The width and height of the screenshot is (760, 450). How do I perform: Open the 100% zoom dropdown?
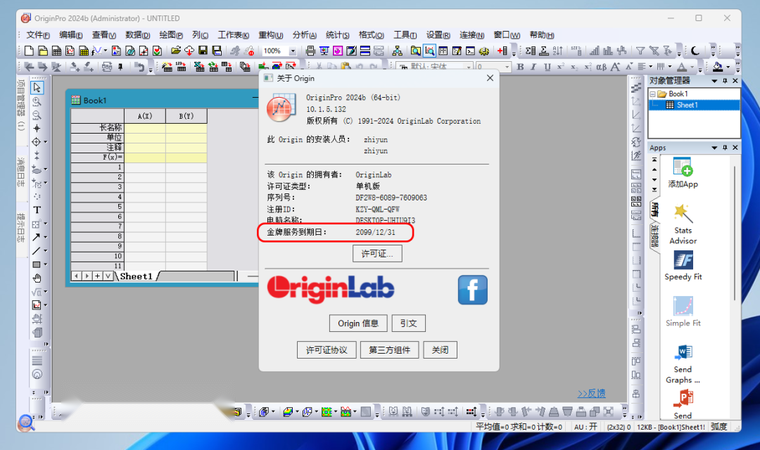coord(293,51)
